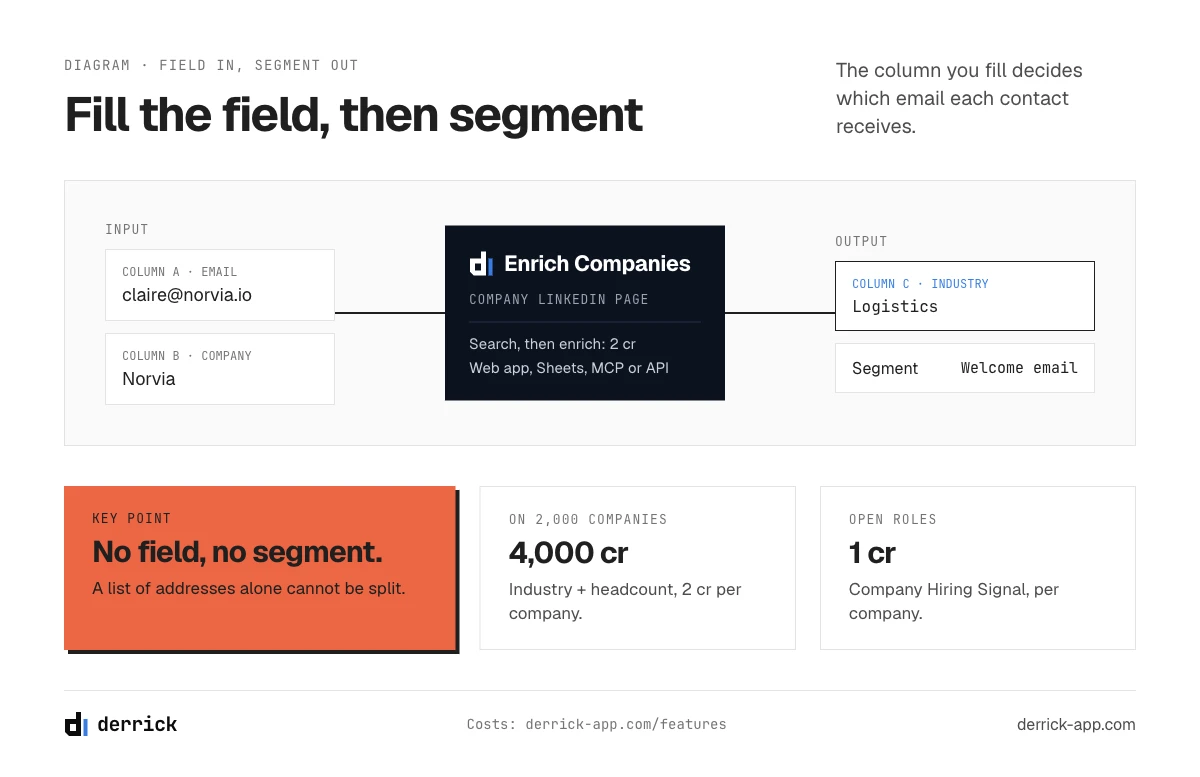Click the Segment label in output row
This screenshot has width=1200, height=777.
point(885,368)
